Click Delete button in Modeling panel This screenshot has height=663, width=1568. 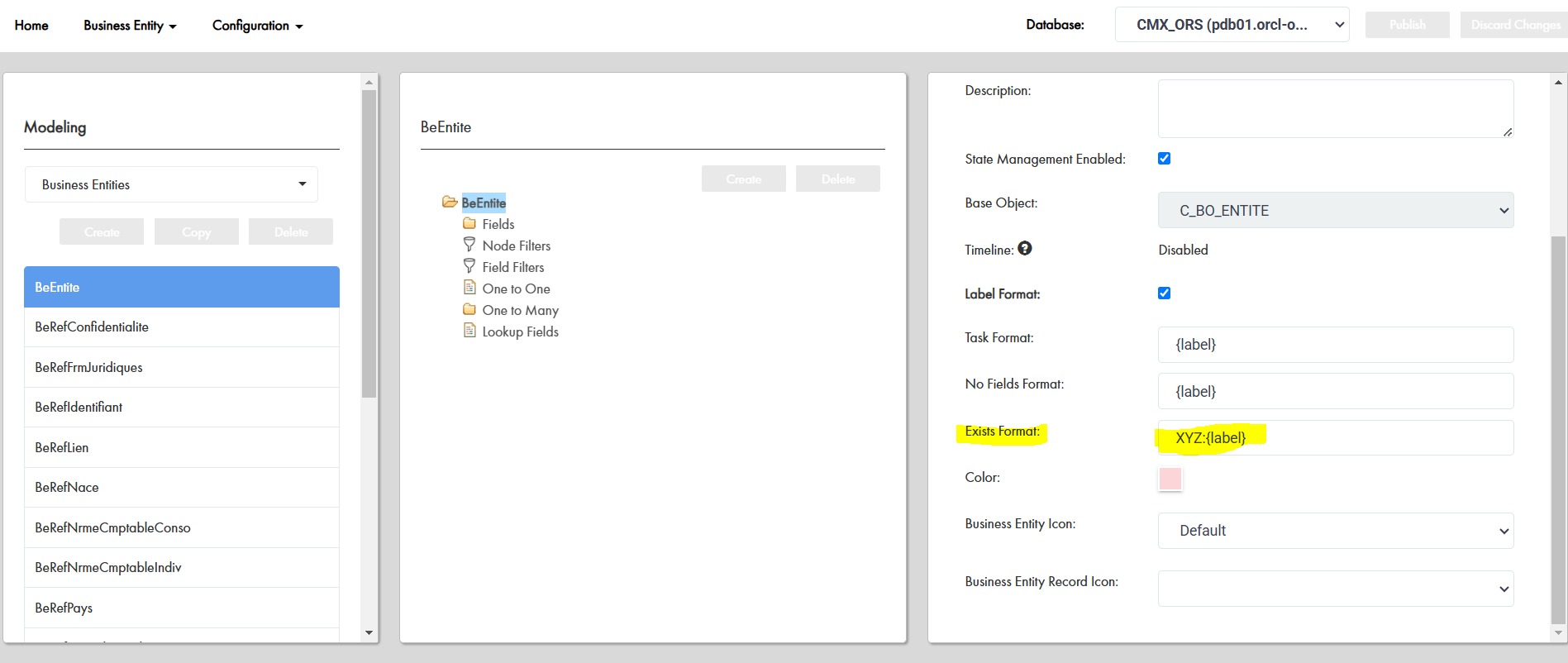coord(291,231)
